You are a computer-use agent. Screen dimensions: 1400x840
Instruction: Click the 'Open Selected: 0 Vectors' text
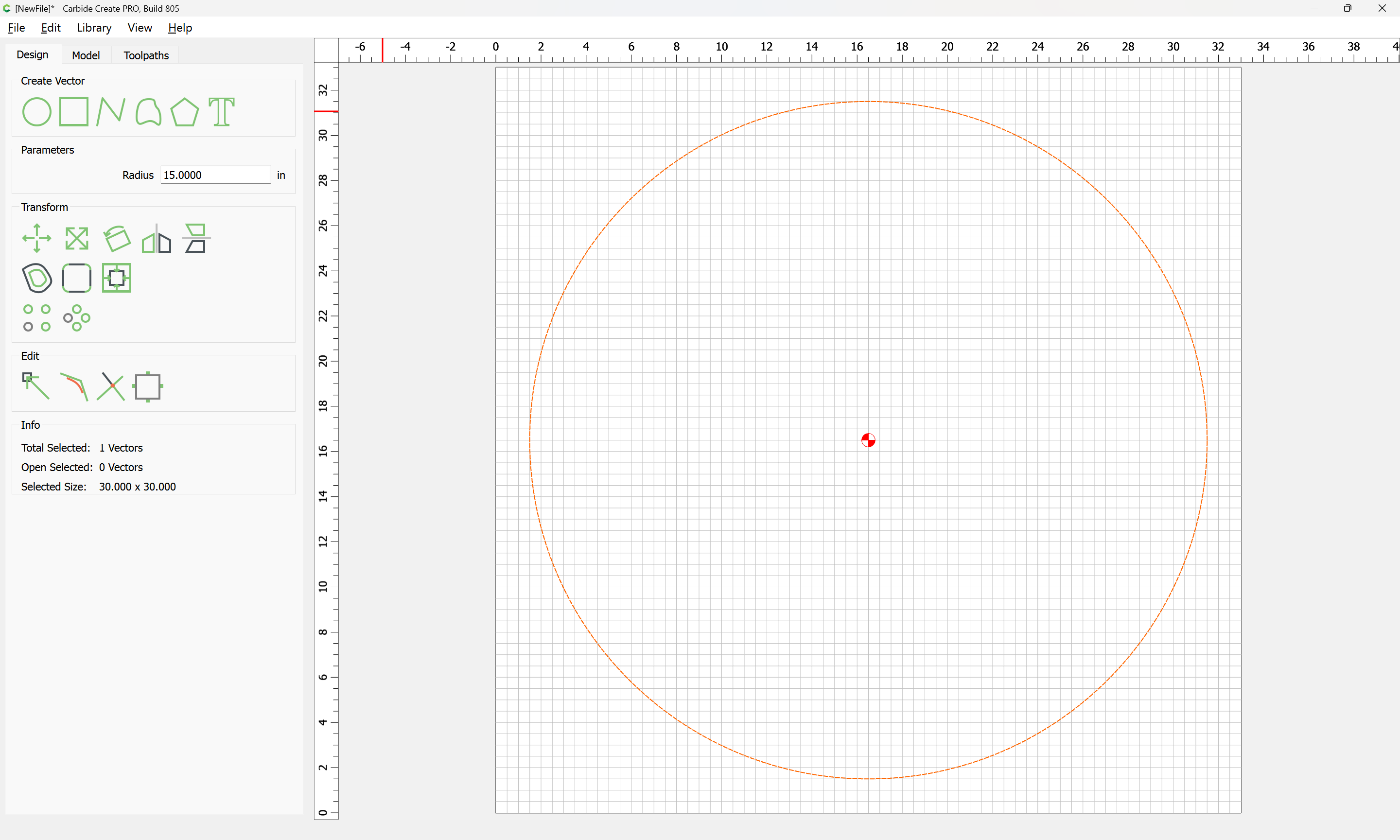(82, 467)
